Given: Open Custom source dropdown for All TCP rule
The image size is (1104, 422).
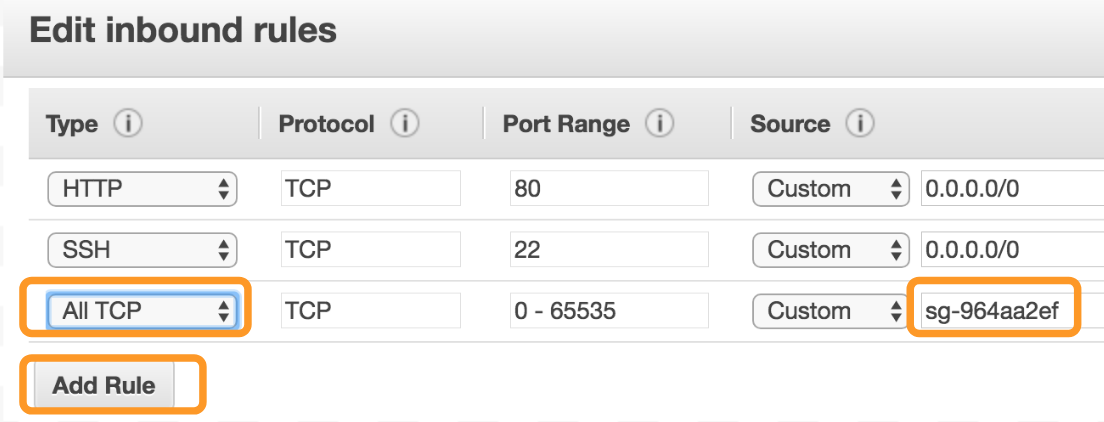Looking at the screenshot, I should click(830, 311).
